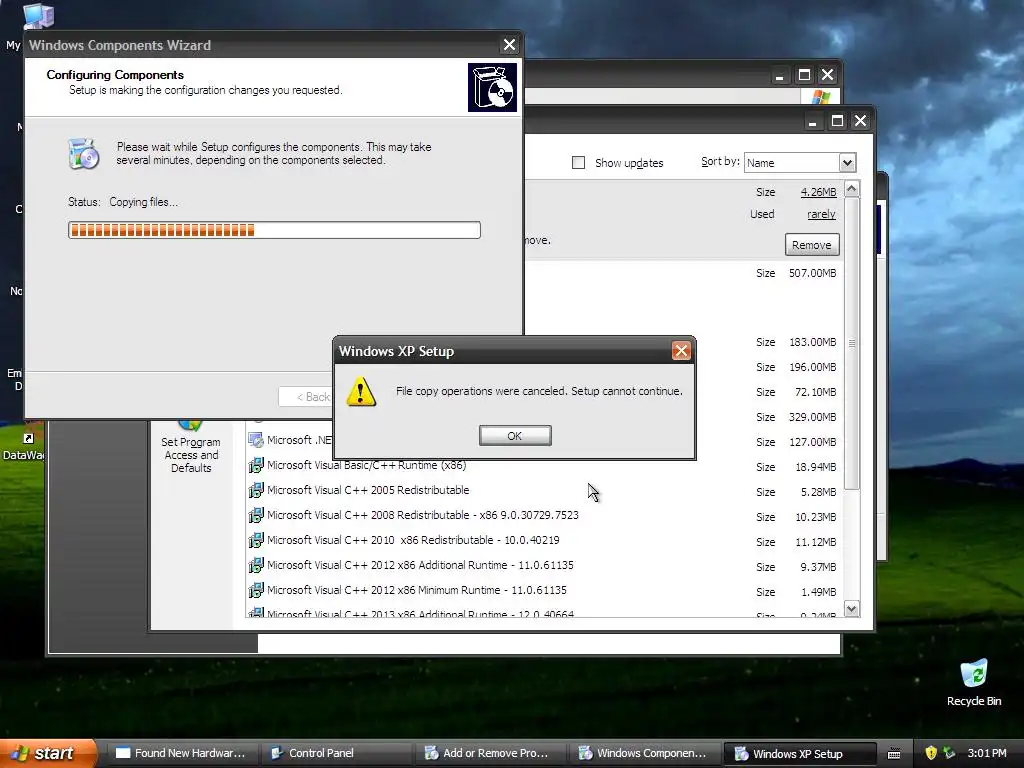Viewport: 1024px width, 768px height.
Task: Toggle the Show updates checkbox
Action: coord(578,163)
